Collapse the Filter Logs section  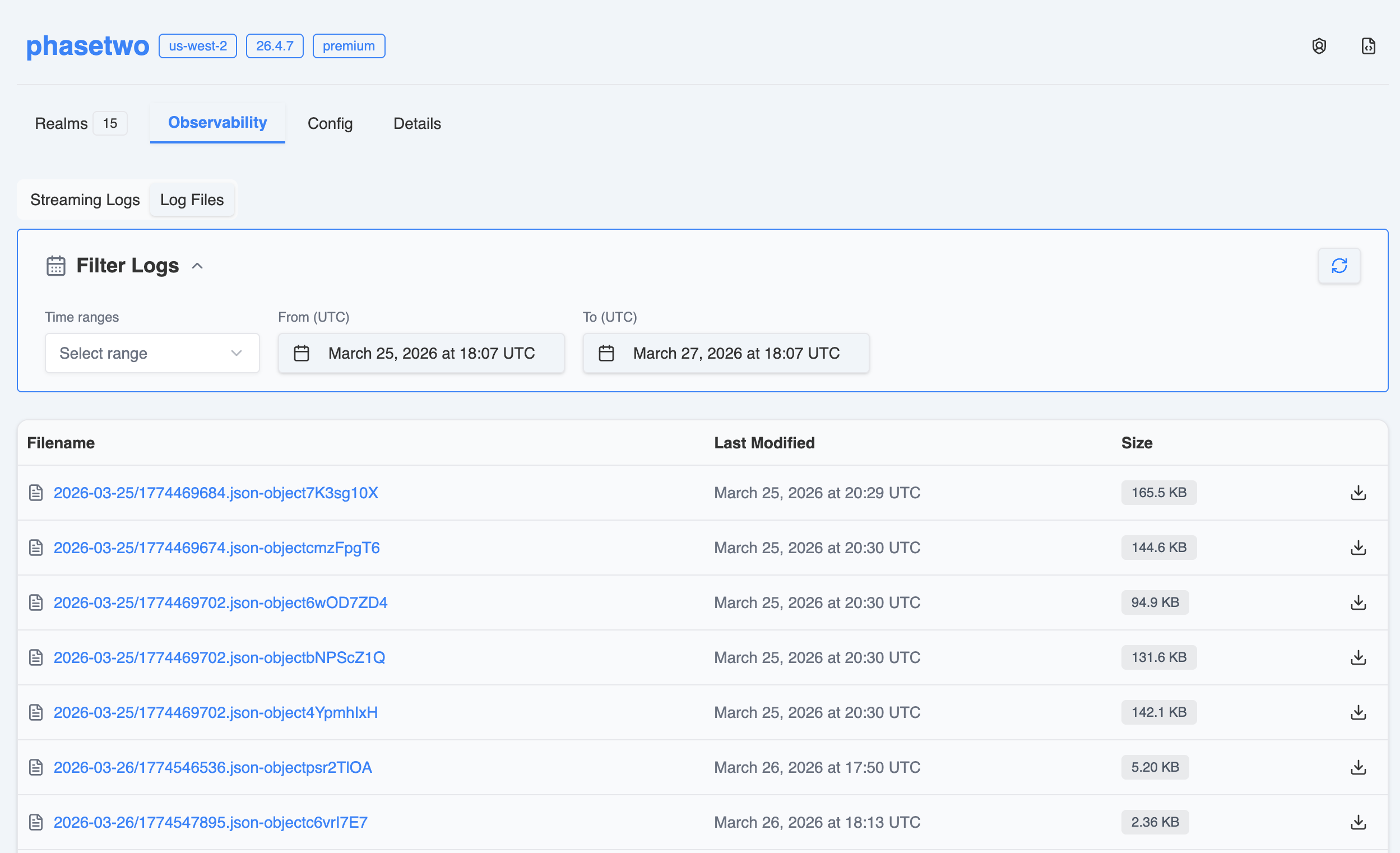(x=197, y=266)
